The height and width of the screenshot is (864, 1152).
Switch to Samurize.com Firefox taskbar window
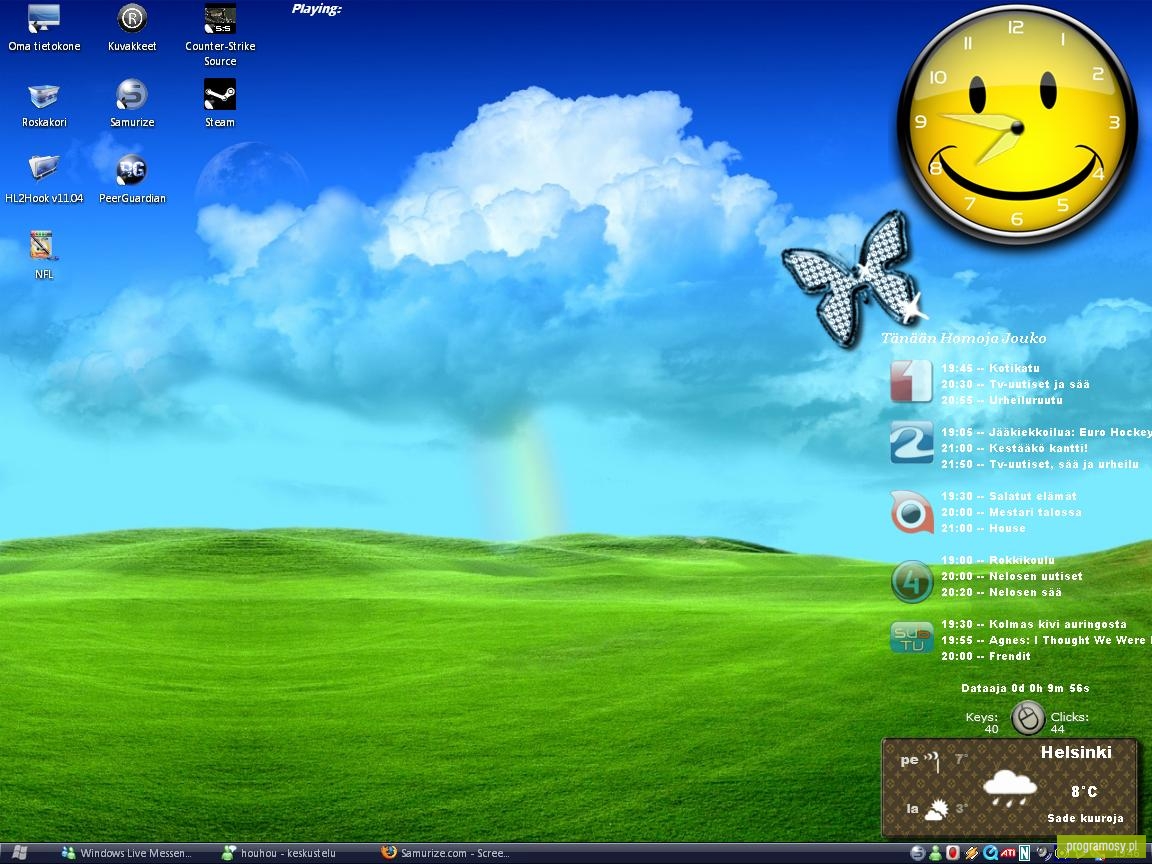[x=445, y=853]
